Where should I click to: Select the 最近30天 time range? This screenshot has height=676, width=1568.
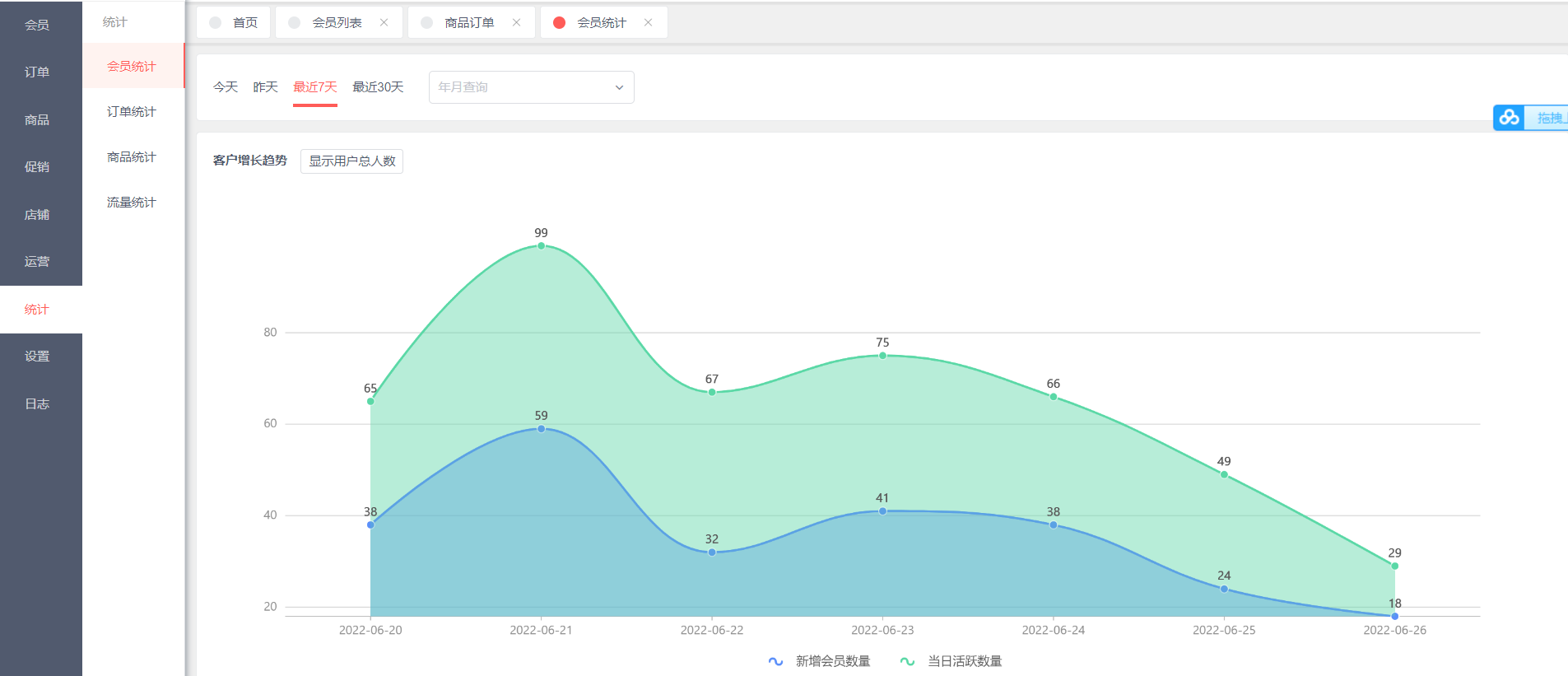(x=378, y=86)
